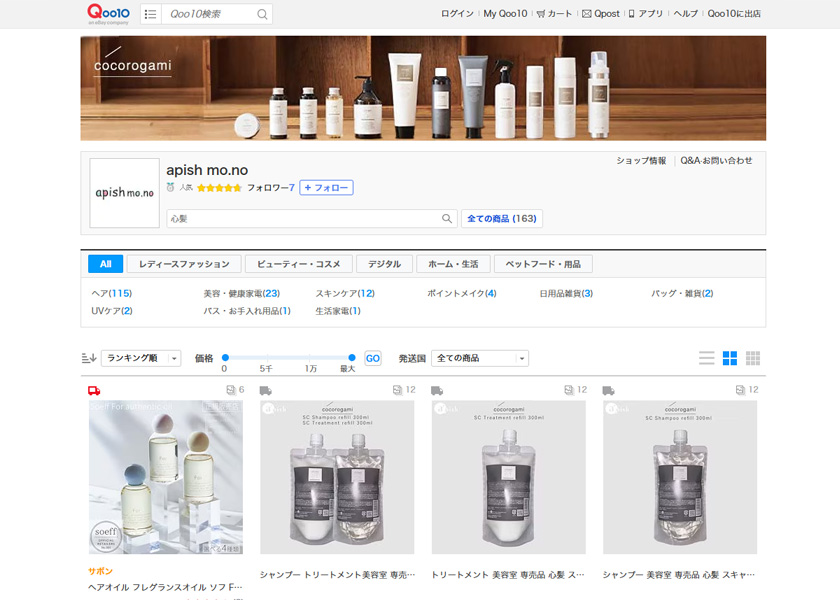
Task: Filter by ヘア(115) subcategory
Action: pyautogui.click(x=111, y=294)
